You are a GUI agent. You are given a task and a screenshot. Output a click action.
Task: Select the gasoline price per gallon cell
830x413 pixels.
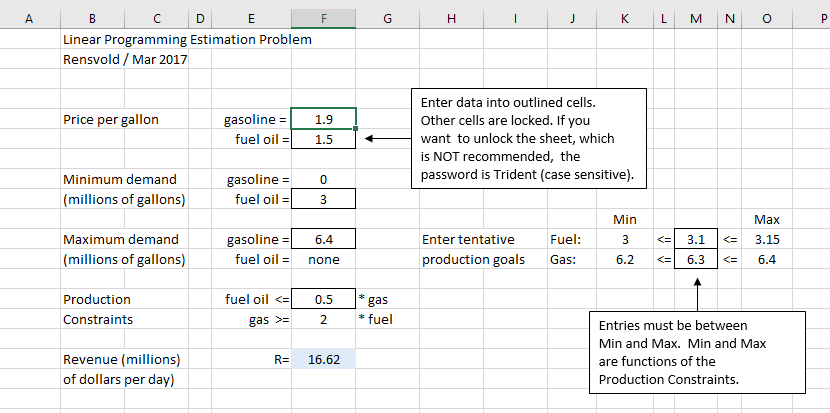tap(323, 120)
